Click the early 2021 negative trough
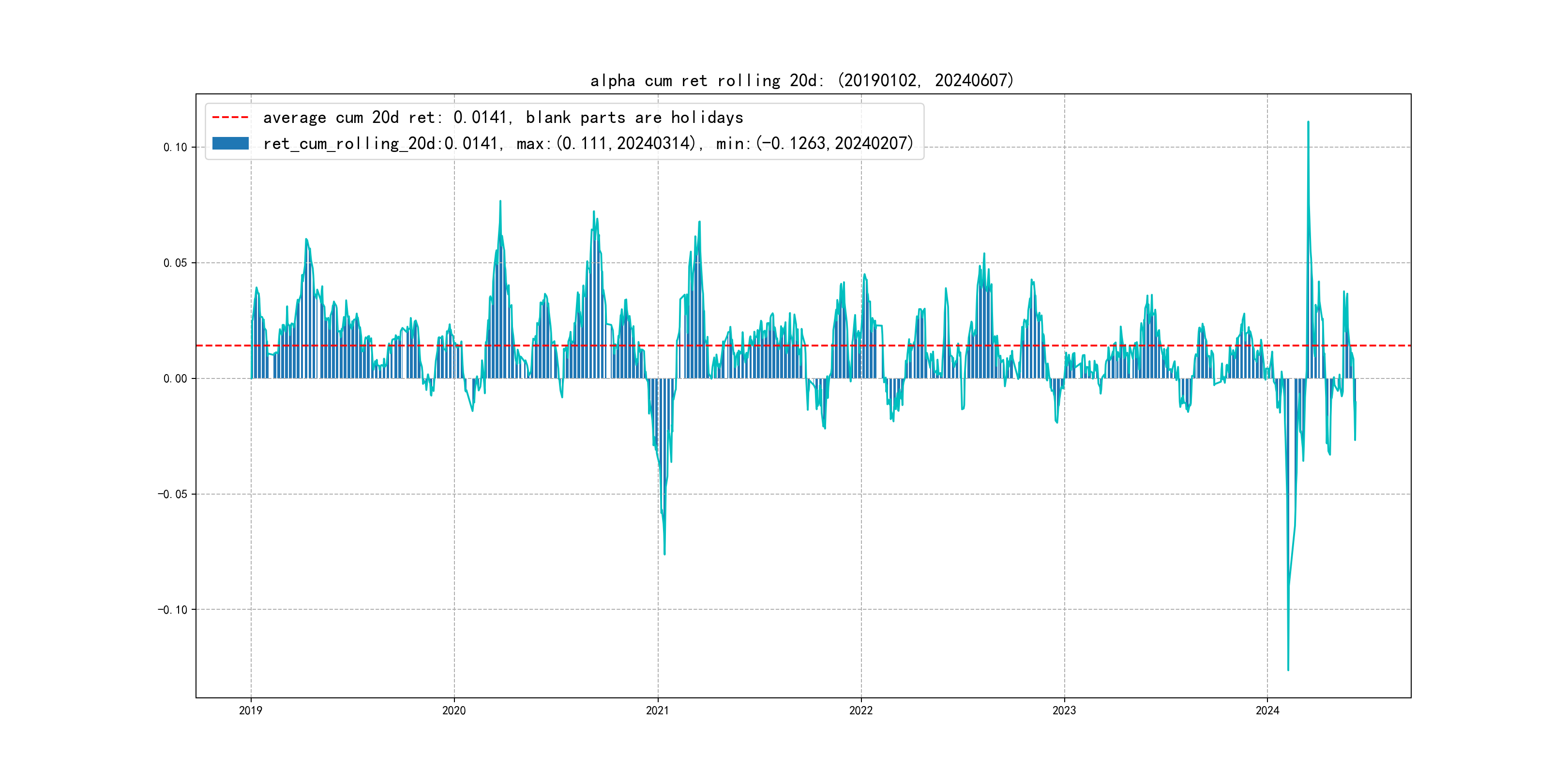This screenshot has height=784, width=1568. (664, 553)
